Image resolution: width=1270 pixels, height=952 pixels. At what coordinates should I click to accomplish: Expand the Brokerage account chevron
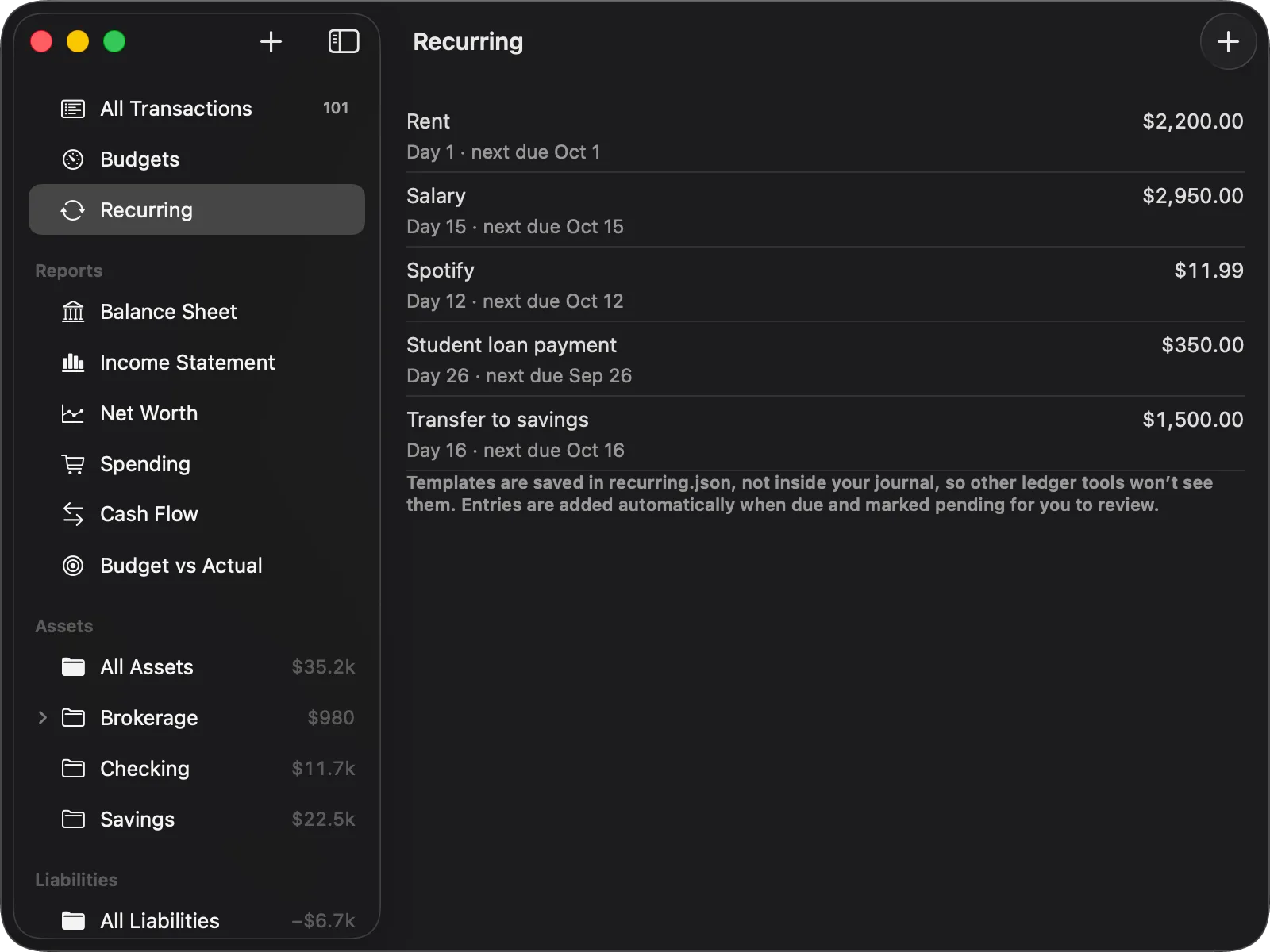(43, 718)
